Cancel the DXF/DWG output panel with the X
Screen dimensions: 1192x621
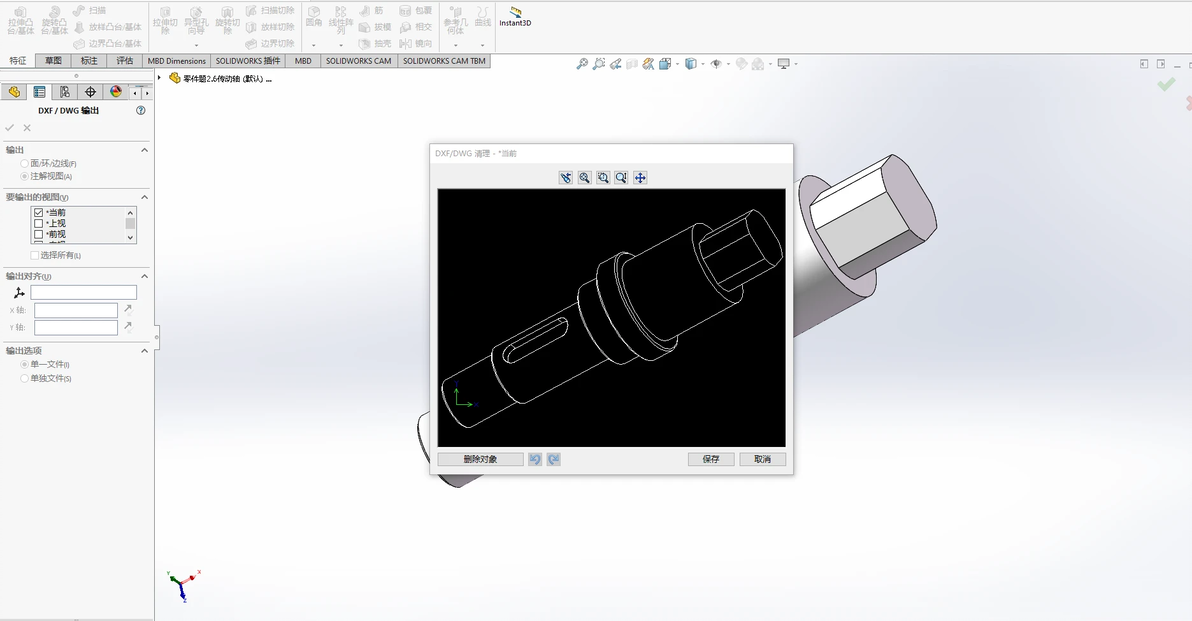point(27,128)
